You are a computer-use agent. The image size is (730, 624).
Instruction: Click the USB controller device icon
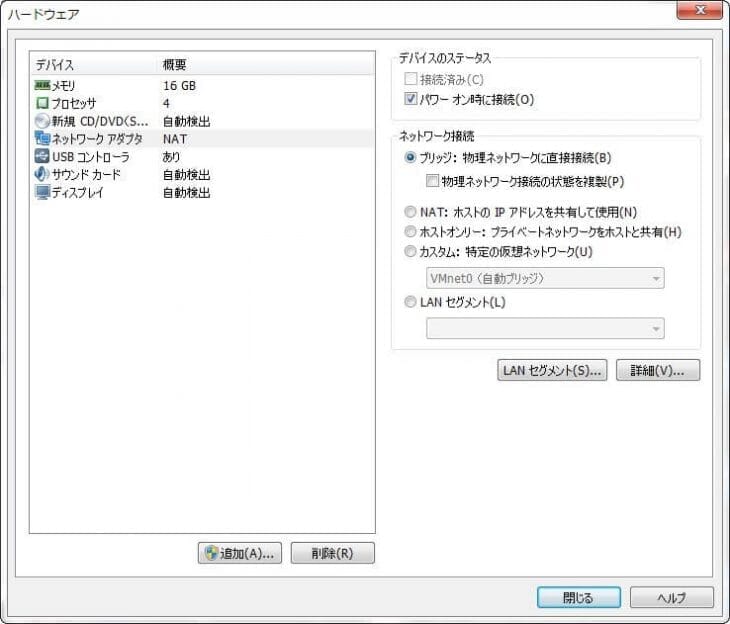(42, 157)
